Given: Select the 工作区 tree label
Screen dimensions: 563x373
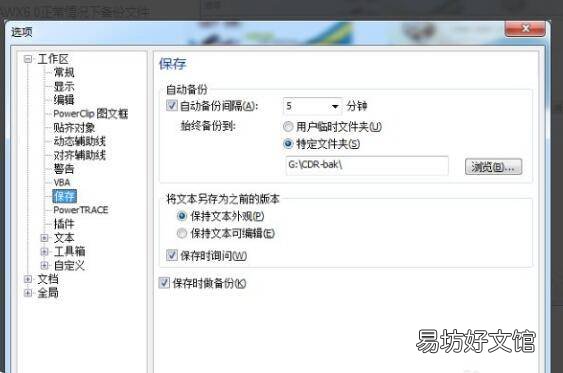Looking at the screenshot, I should [53, 59].
